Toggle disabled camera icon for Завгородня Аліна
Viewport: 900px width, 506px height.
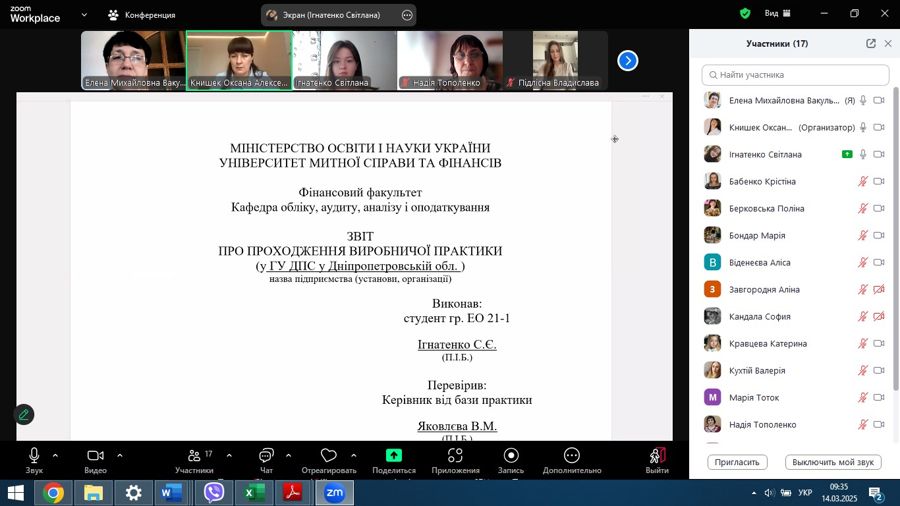[879, 289]
